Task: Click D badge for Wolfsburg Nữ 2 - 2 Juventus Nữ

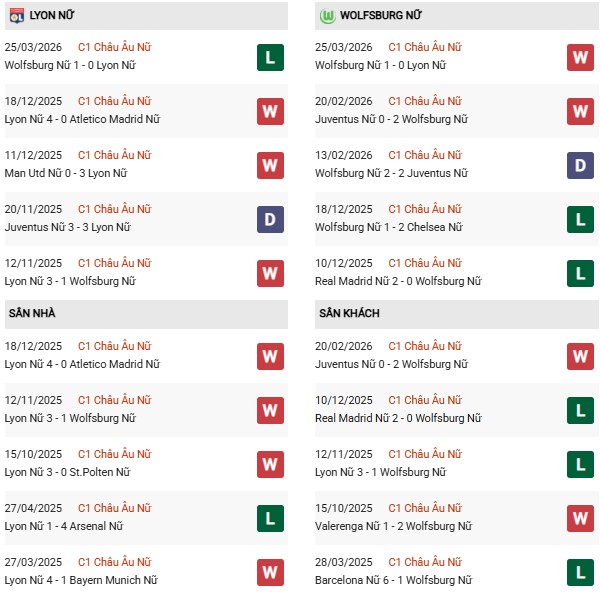Action: pos(580,165)
